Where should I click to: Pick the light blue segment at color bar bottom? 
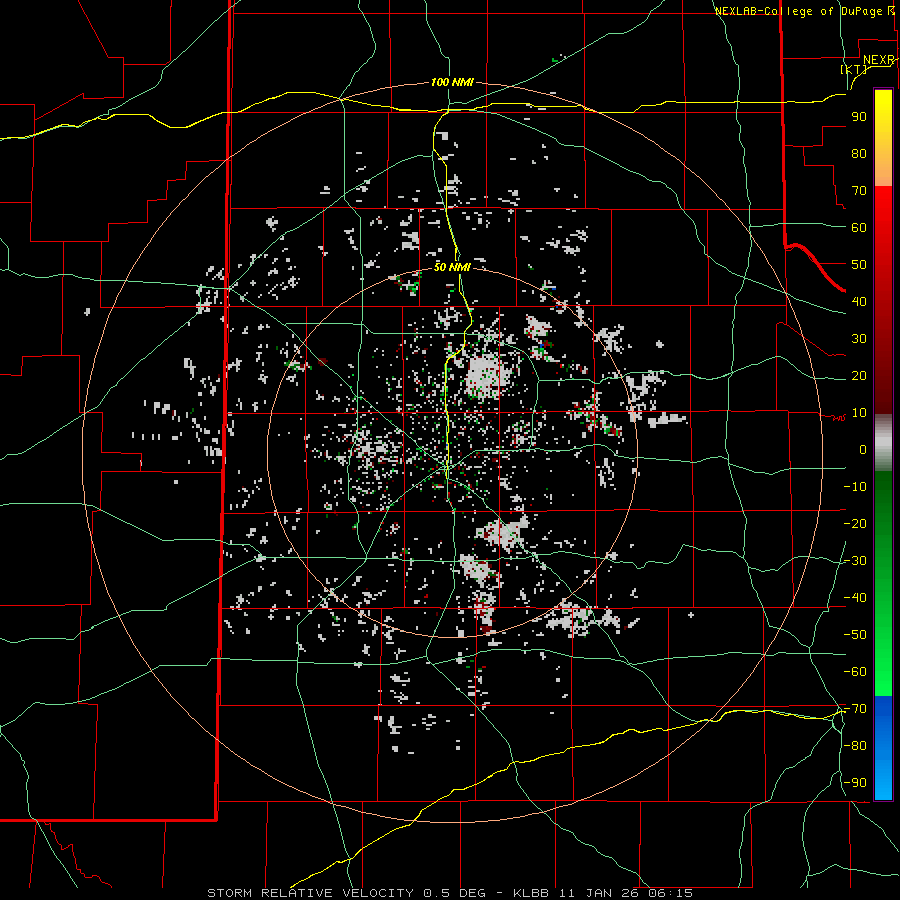pyautogui.click(x=883, y=783)
